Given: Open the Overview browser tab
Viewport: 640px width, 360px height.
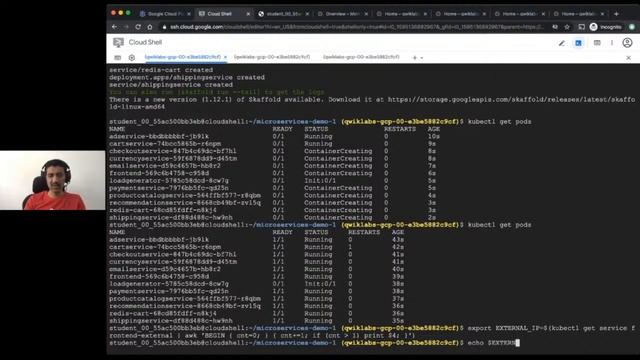Looking at the screenshot, I should pos(343,14).
